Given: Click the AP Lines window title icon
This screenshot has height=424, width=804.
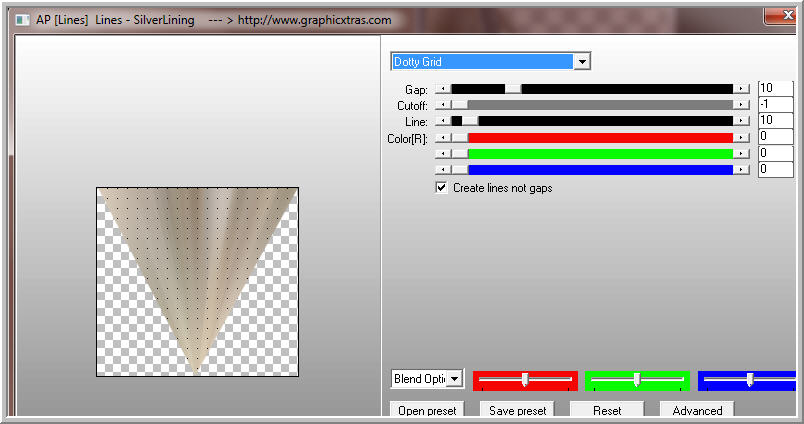Looking at the screenshot, I should pyautogui.click(x=23, y=20).
